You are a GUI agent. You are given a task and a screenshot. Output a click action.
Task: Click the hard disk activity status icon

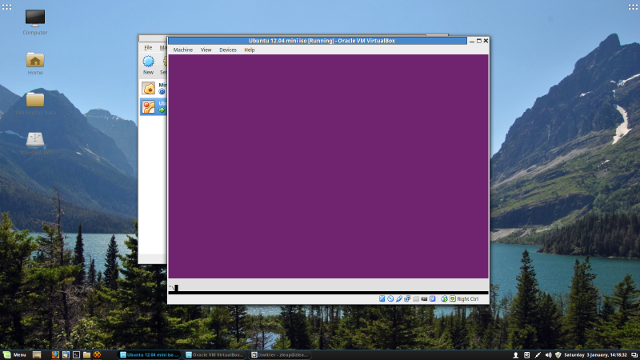[382, 299]
